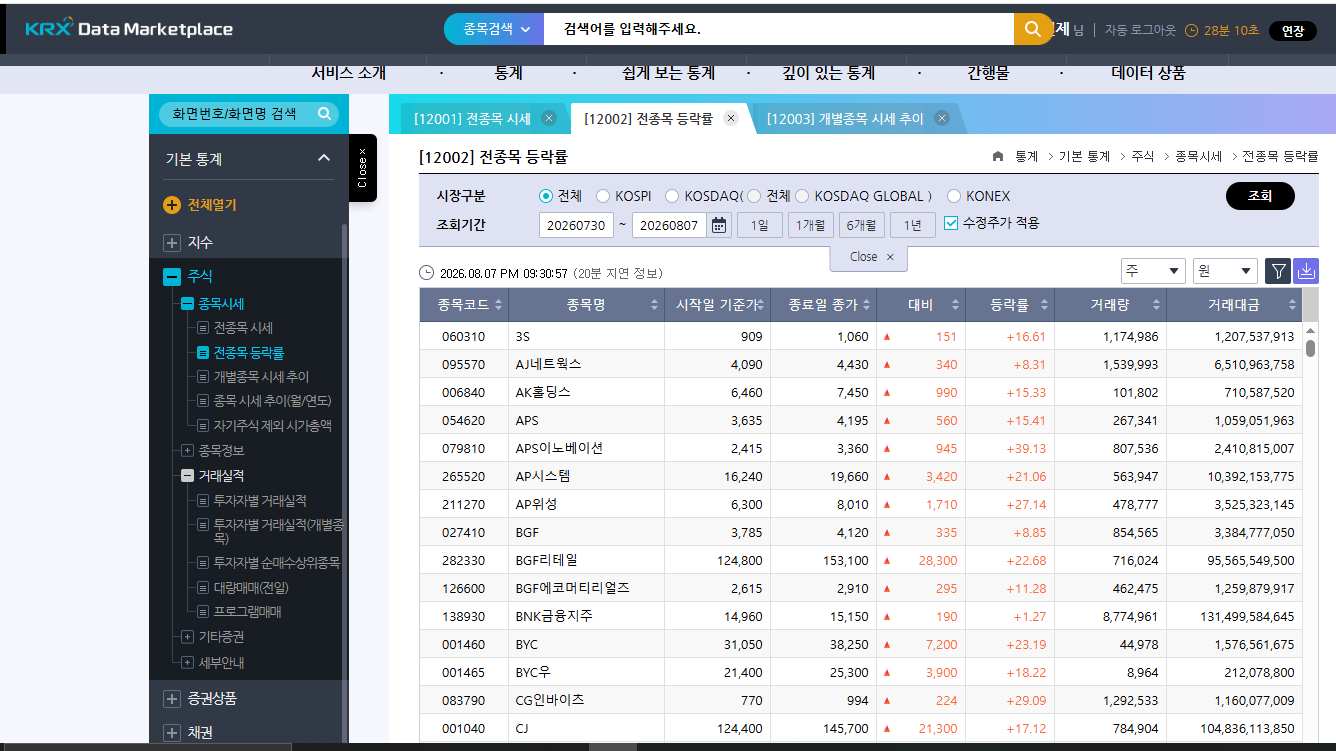Open the 서비스 소개 menu
The width and height of the screenshot is (1336, 751).
348,73
